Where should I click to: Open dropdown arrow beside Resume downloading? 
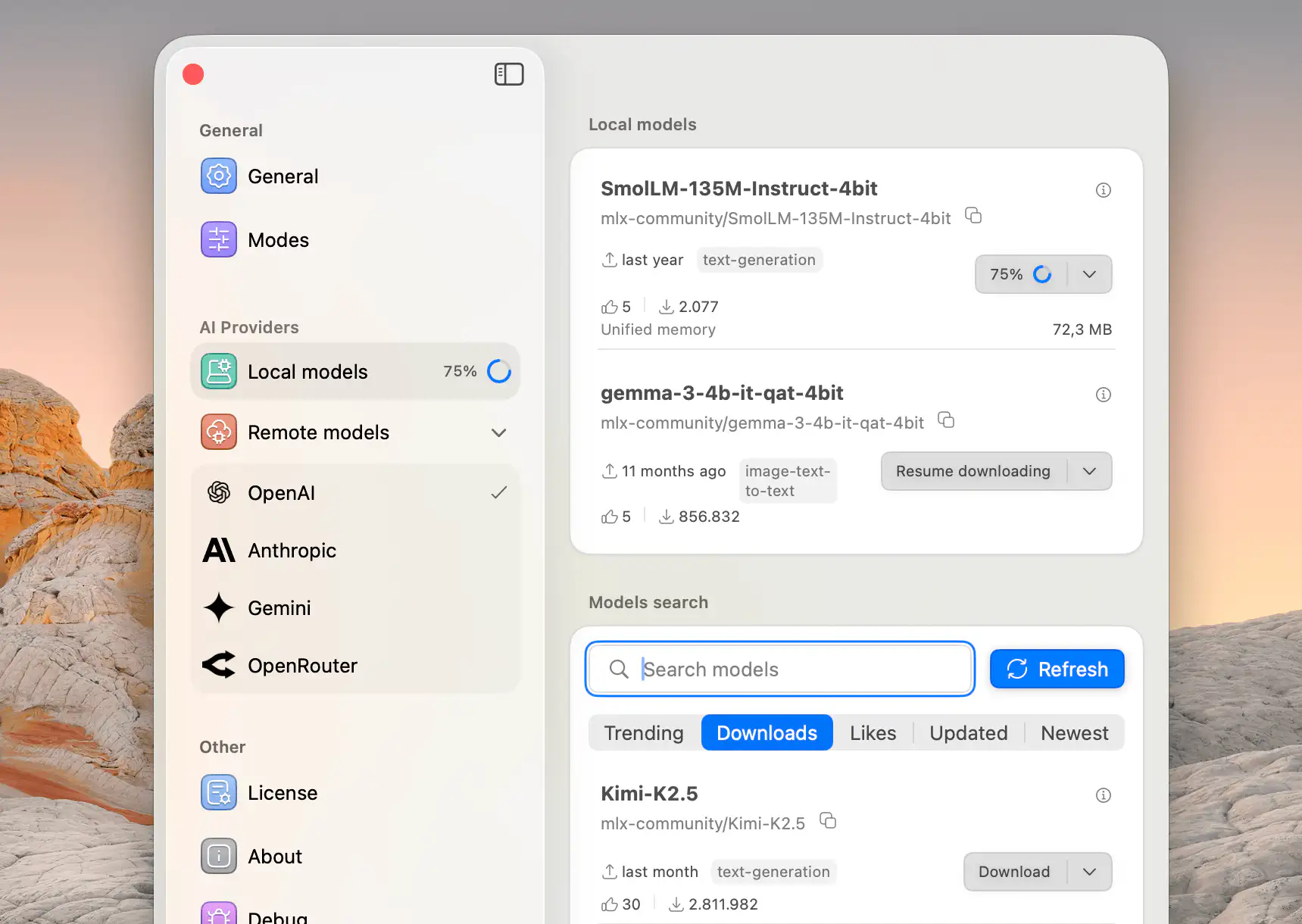coord(1089,471)
